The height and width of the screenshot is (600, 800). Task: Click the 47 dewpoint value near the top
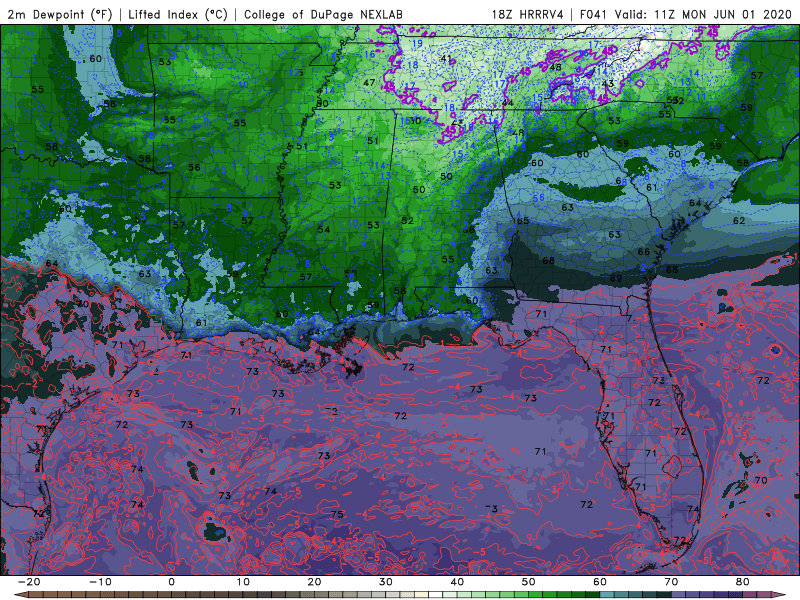tap(369, 82)
